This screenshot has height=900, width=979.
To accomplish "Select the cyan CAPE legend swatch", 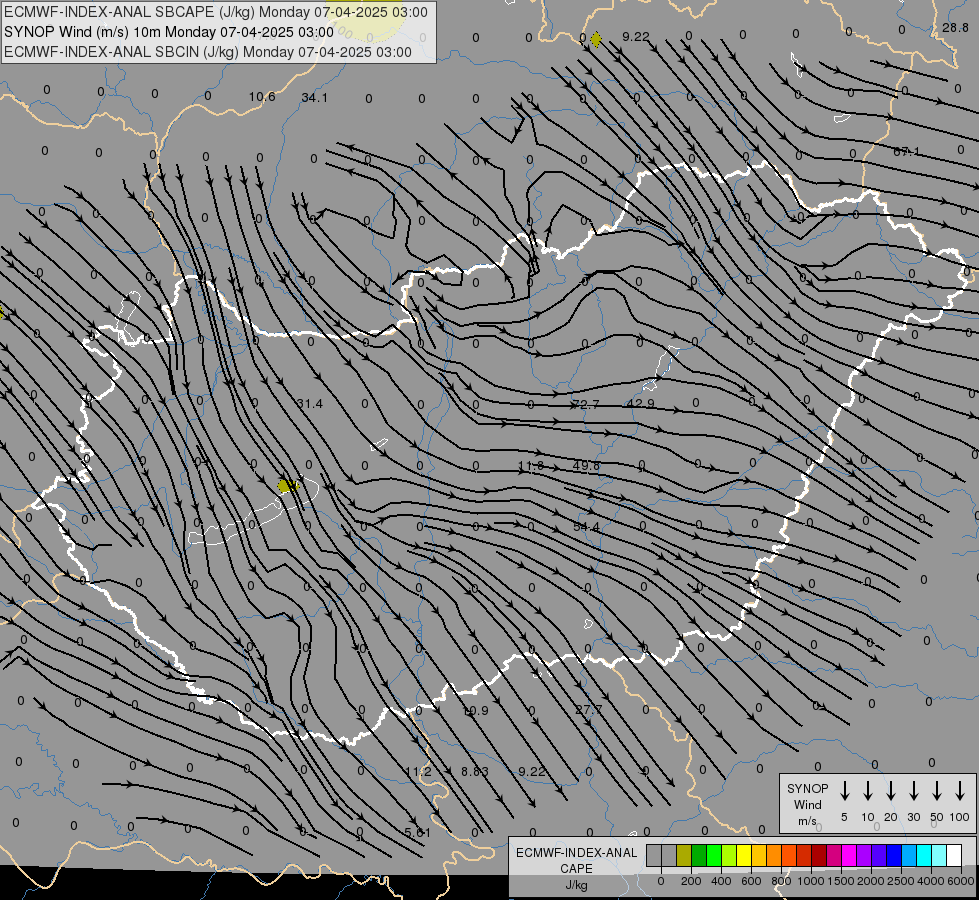I will click(923, 855).
